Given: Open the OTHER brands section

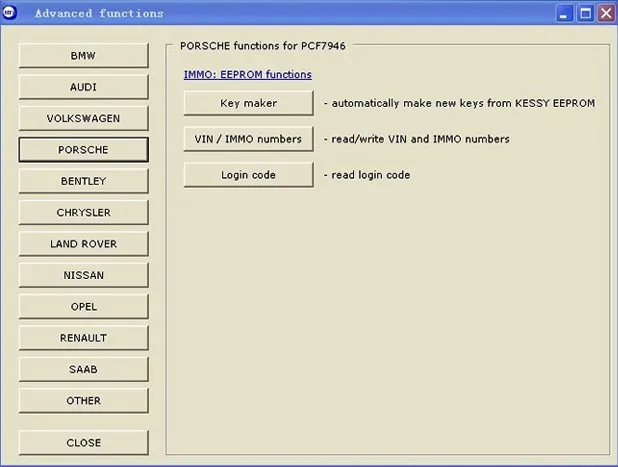Looking at the screenshot, I should (83, 401).
